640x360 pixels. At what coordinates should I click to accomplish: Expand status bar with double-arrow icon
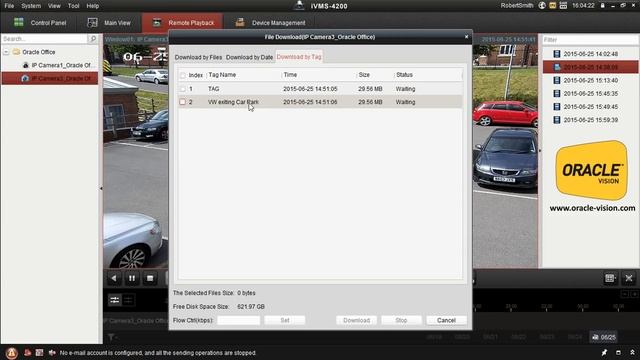pyautogui.click(x=632, y=353)
